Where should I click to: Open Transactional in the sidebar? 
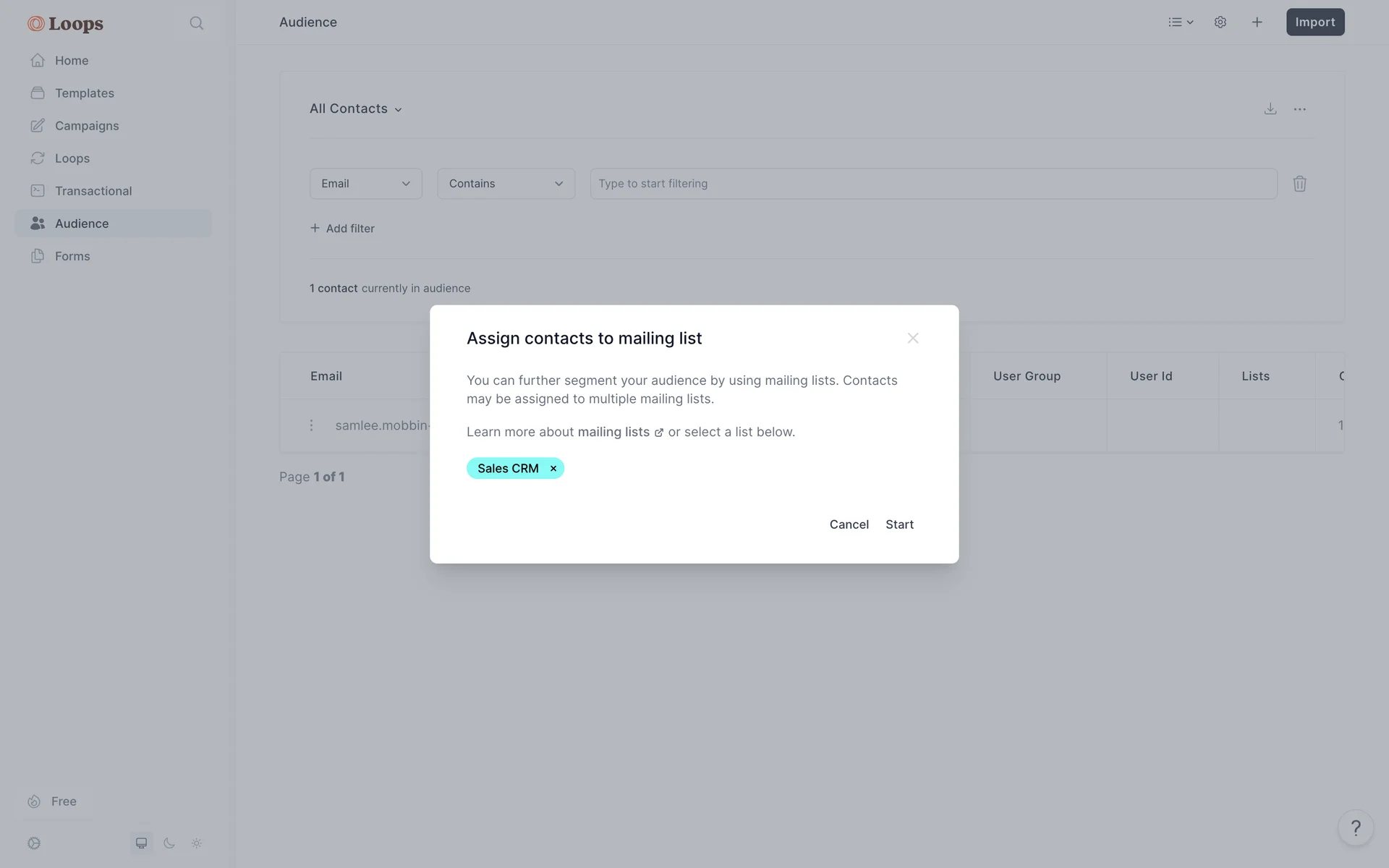93,191
